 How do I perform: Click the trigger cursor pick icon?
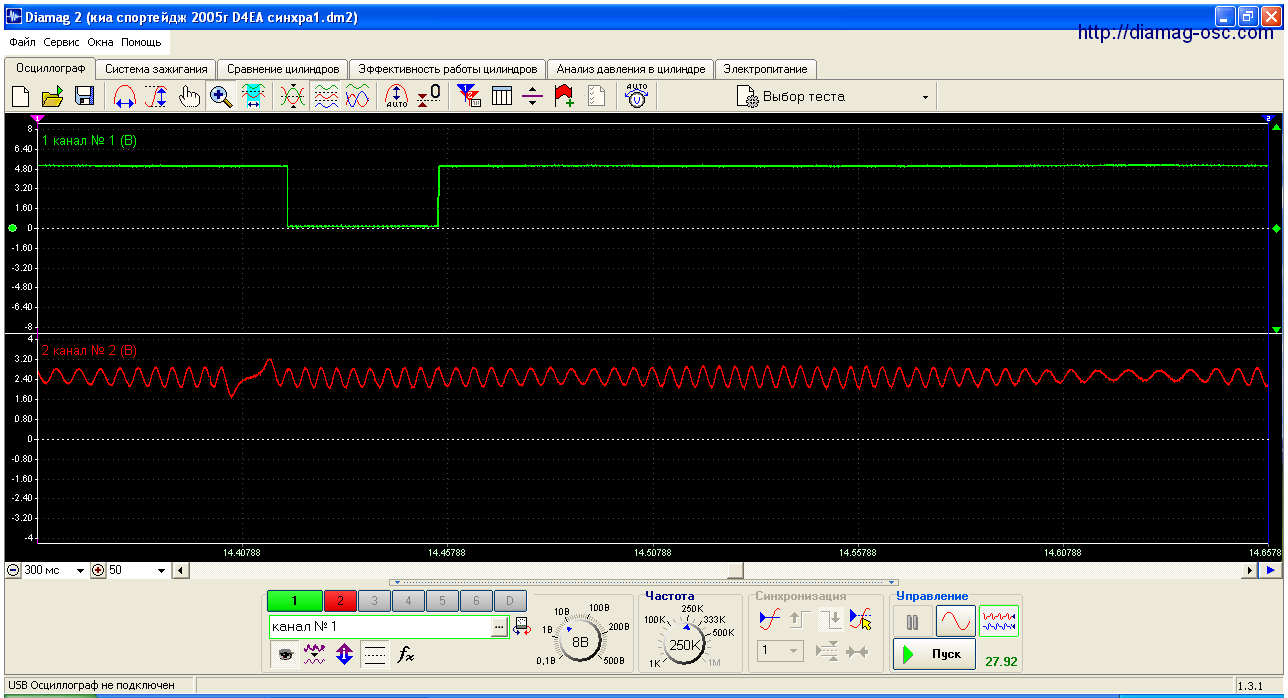click(860, 620)
